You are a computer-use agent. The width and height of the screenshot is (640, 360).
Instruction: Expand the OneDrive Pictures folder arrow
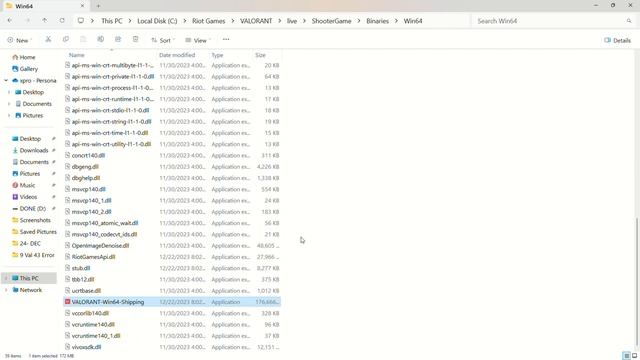pos(9,116)
